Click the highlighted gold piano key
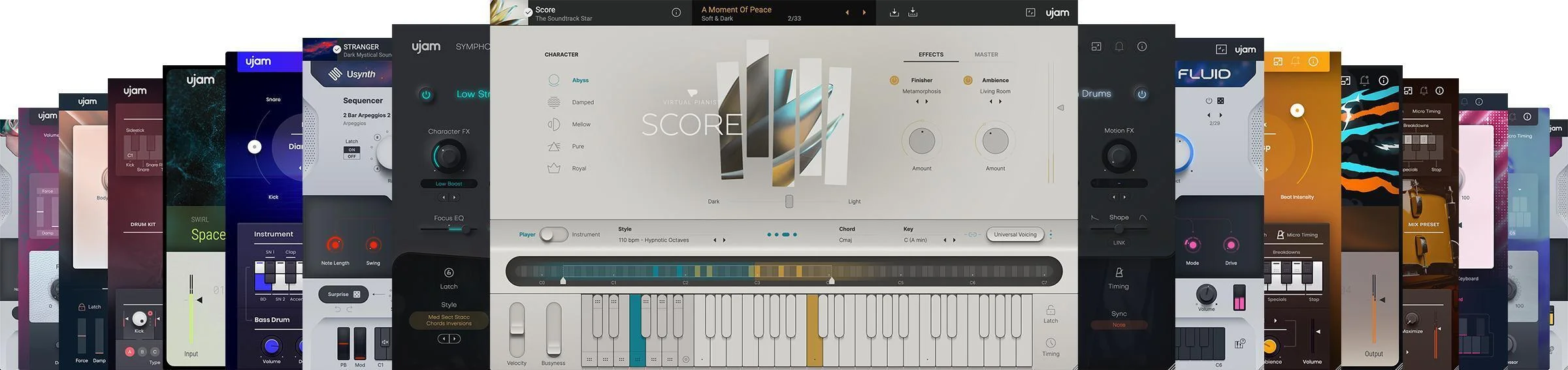 pos(814,329)
